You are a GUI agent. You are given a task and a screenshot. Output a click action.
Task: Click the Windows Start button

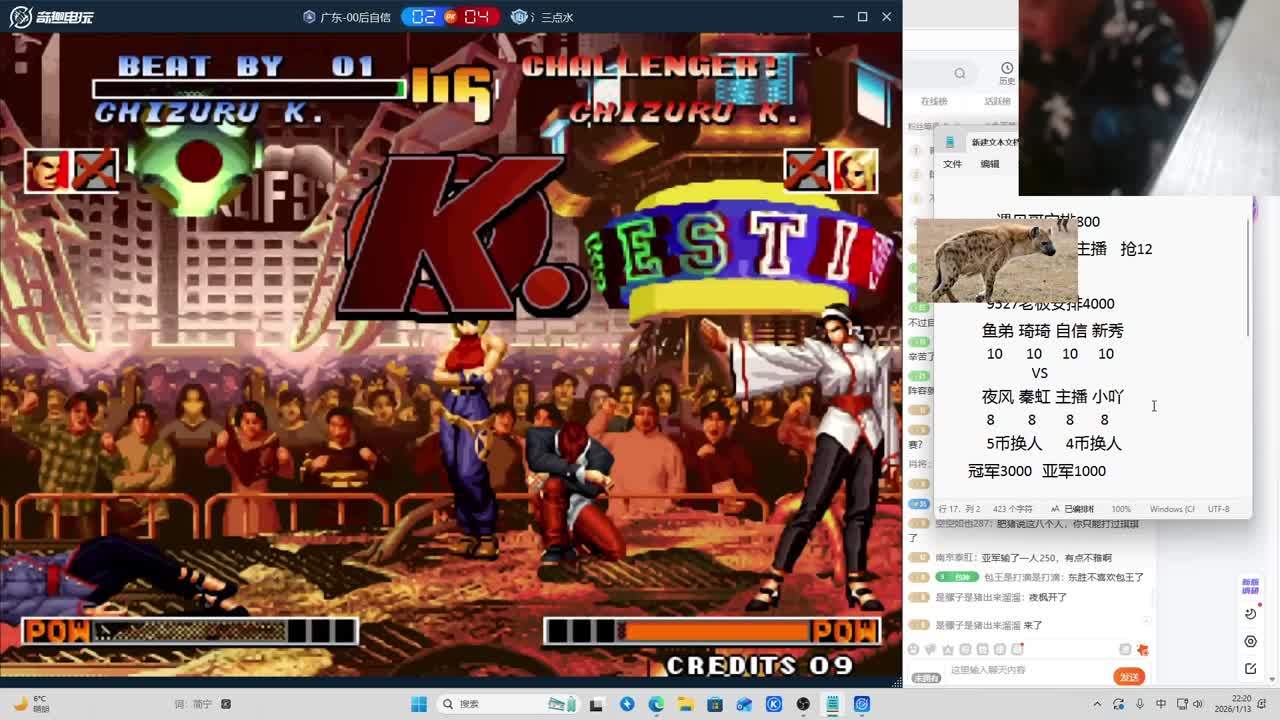(418, 704)
